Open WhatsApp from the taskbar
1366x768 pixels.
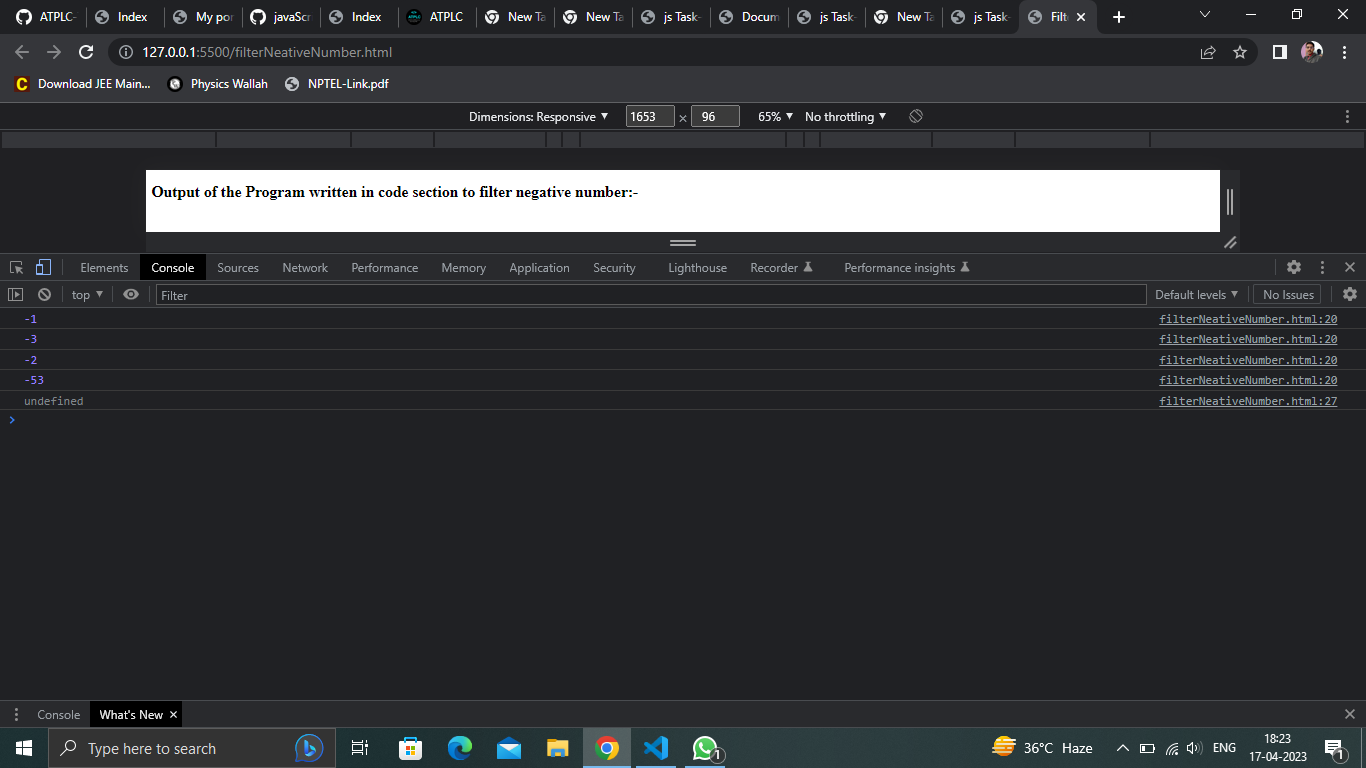pos(705,747)
